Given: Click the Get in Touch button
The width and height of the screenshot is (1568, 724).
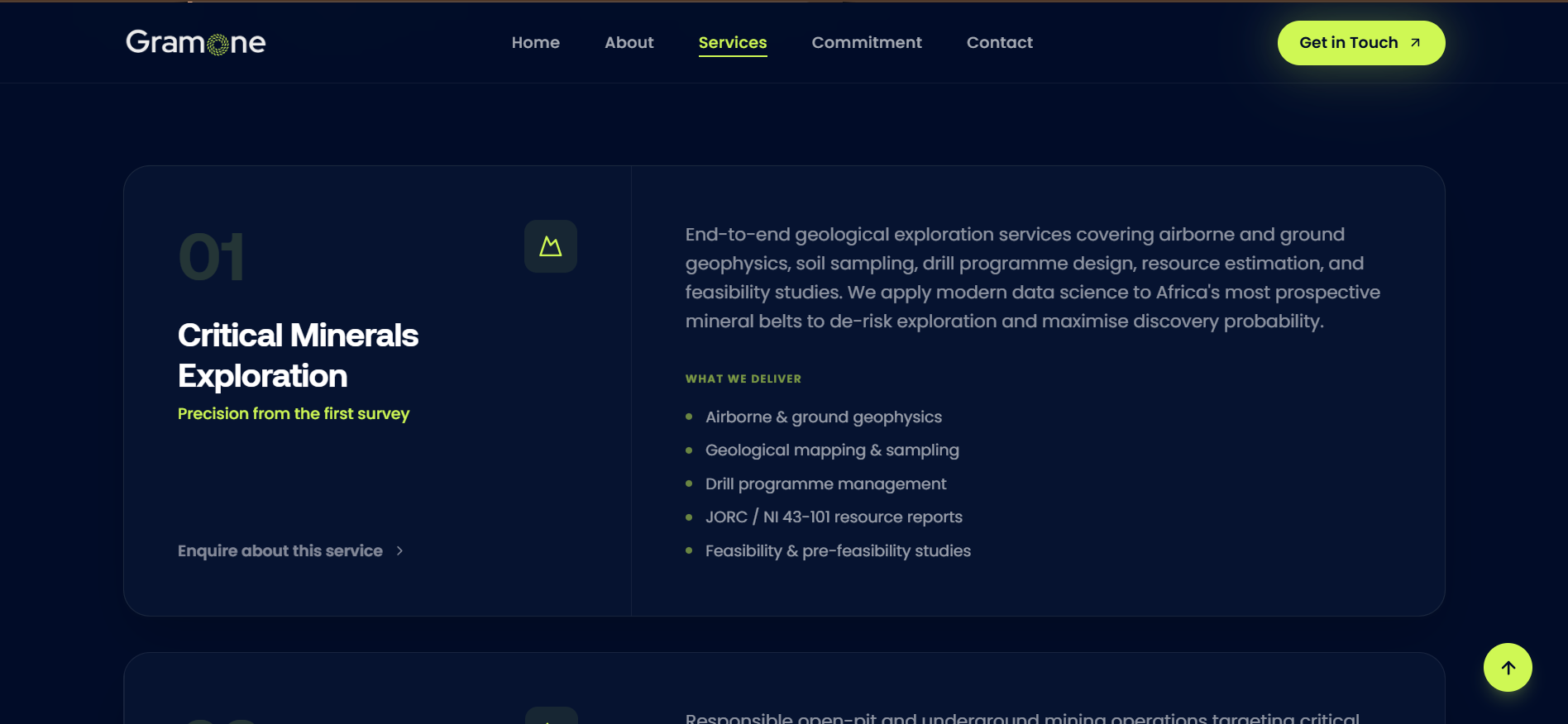Looking at the screenshot, I should click(1361, 43).
